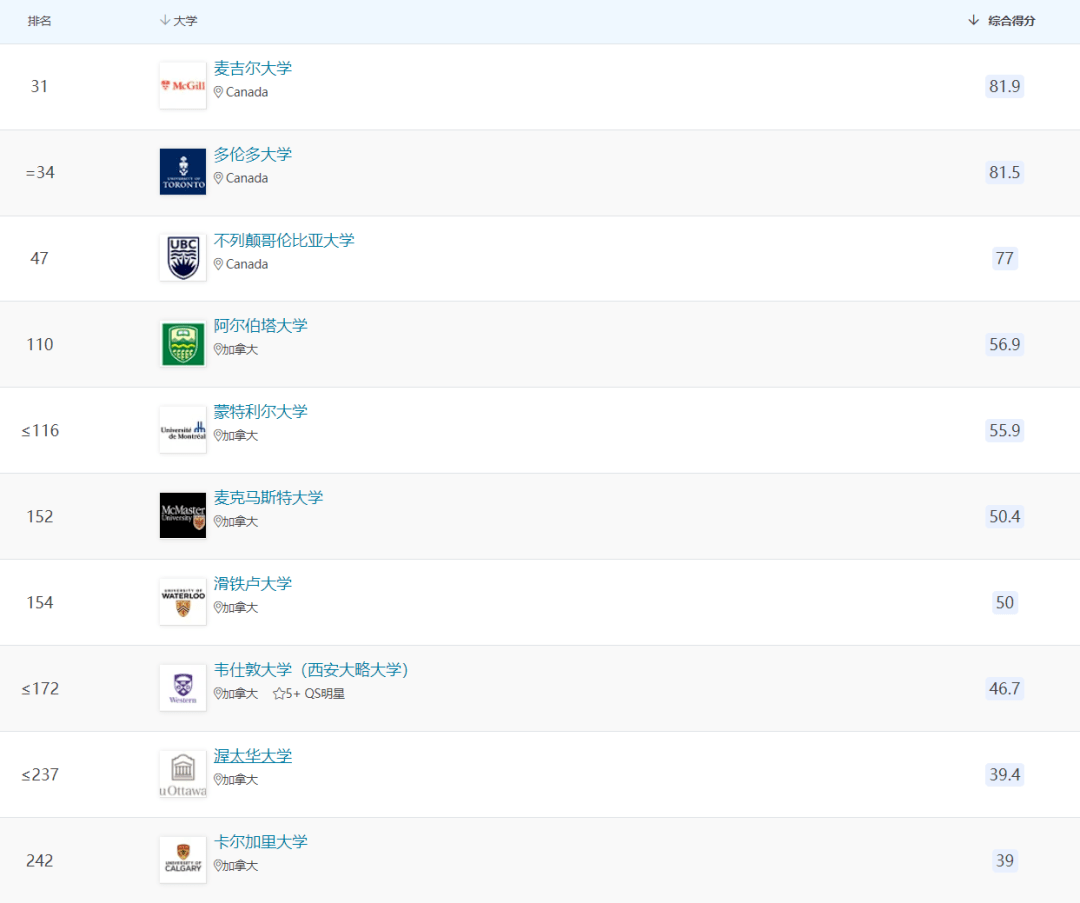Screen dimensions: 1080x903
Task: Open the 蒙特利尔大学 link
Action: [260, 412]
